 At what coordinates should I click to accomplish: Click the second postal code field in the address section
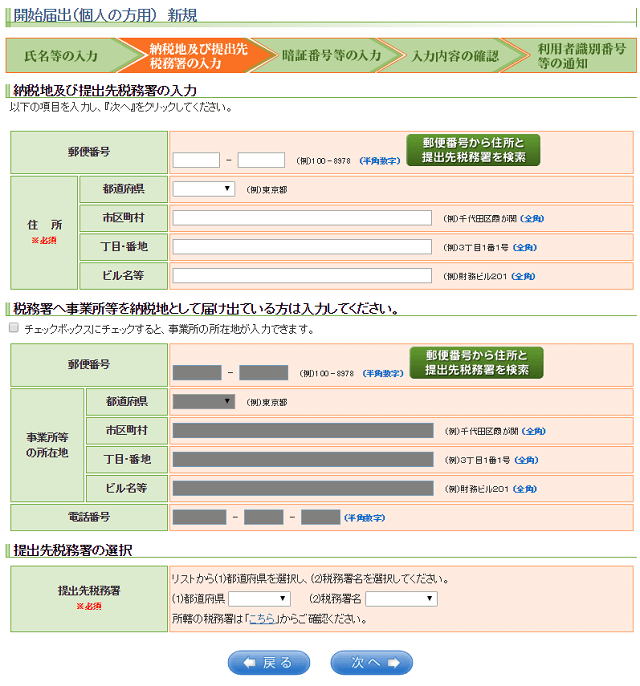coord(262,160)
